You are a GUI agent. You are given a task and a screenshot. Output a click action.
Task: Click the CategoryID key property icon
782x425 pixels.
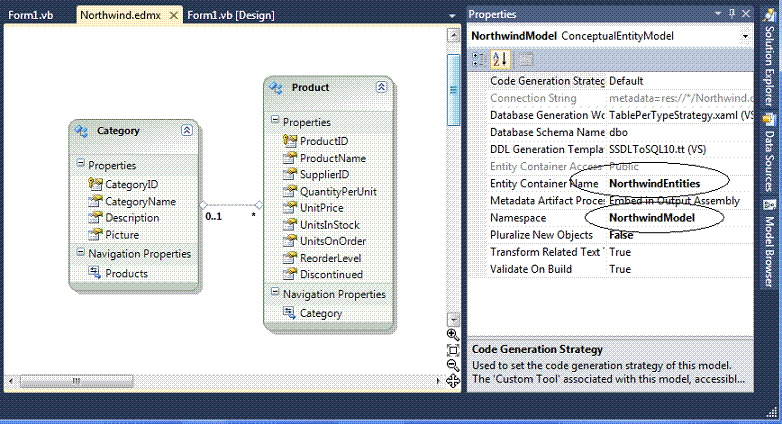point(95,184)
